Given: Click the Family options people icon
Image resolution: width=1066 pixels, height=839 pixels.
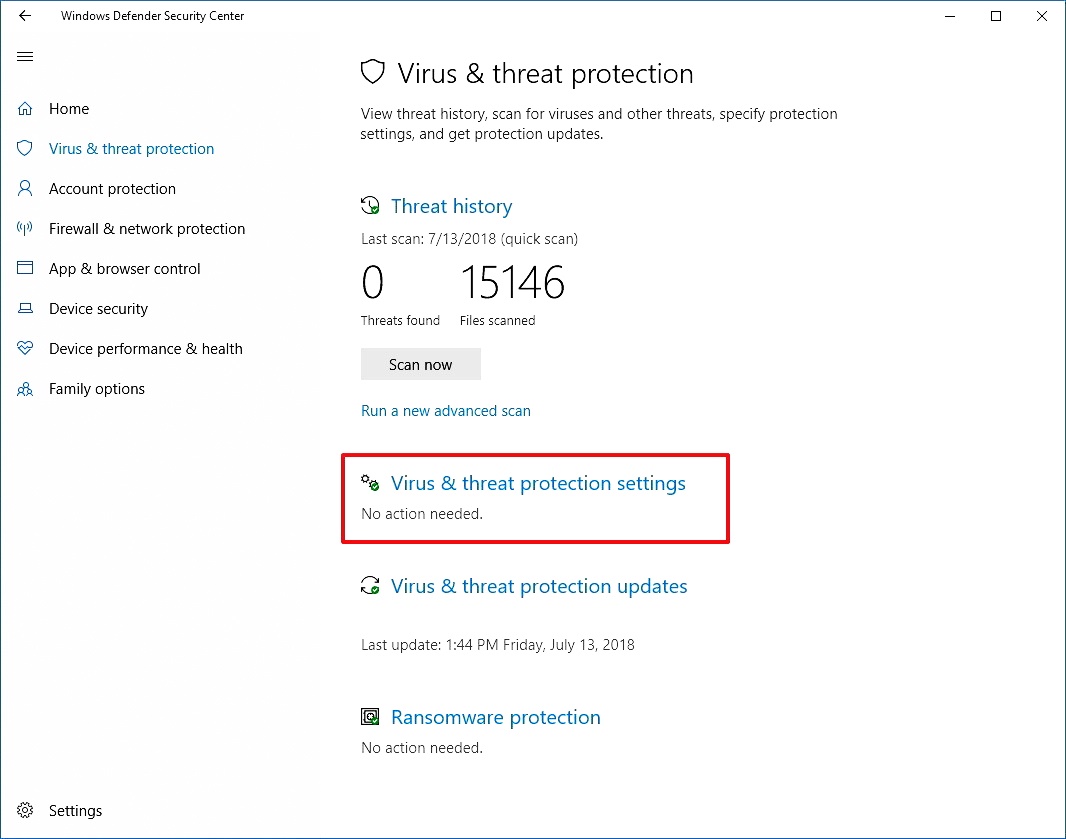Looking at the screenshot, I should tap(25, 389).
